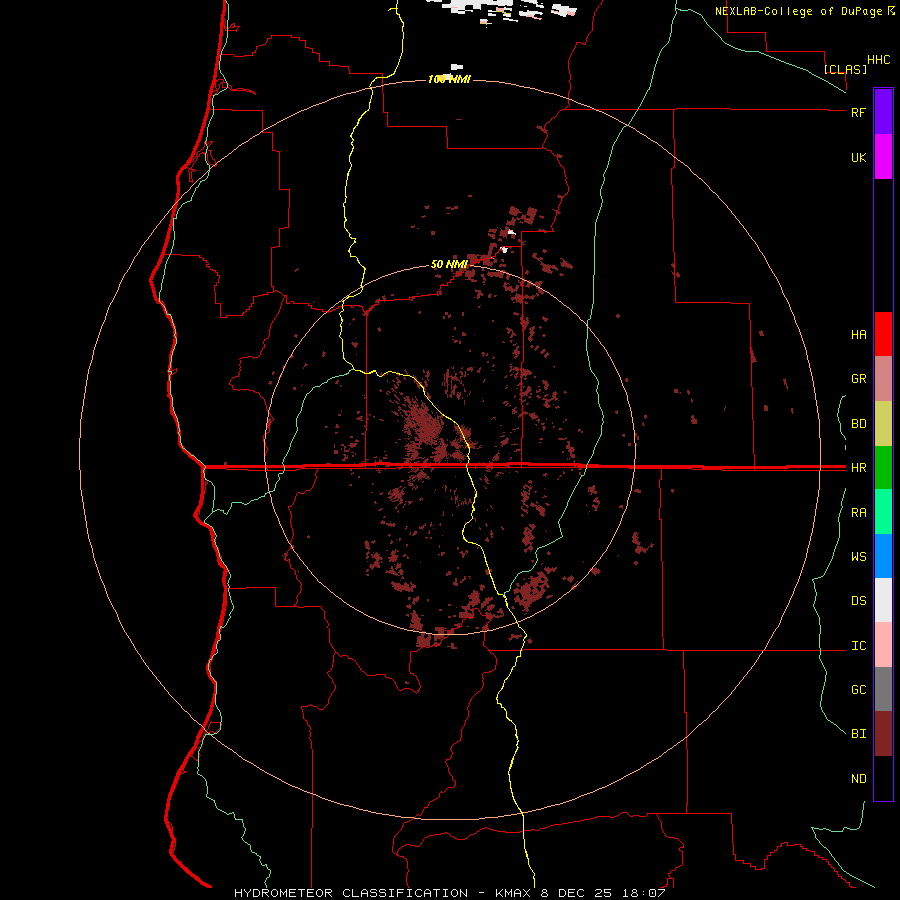This screenshot has height=900, width=900.
Task: Click the pink-brown GR legend color swatch
Action: (883, 379)
